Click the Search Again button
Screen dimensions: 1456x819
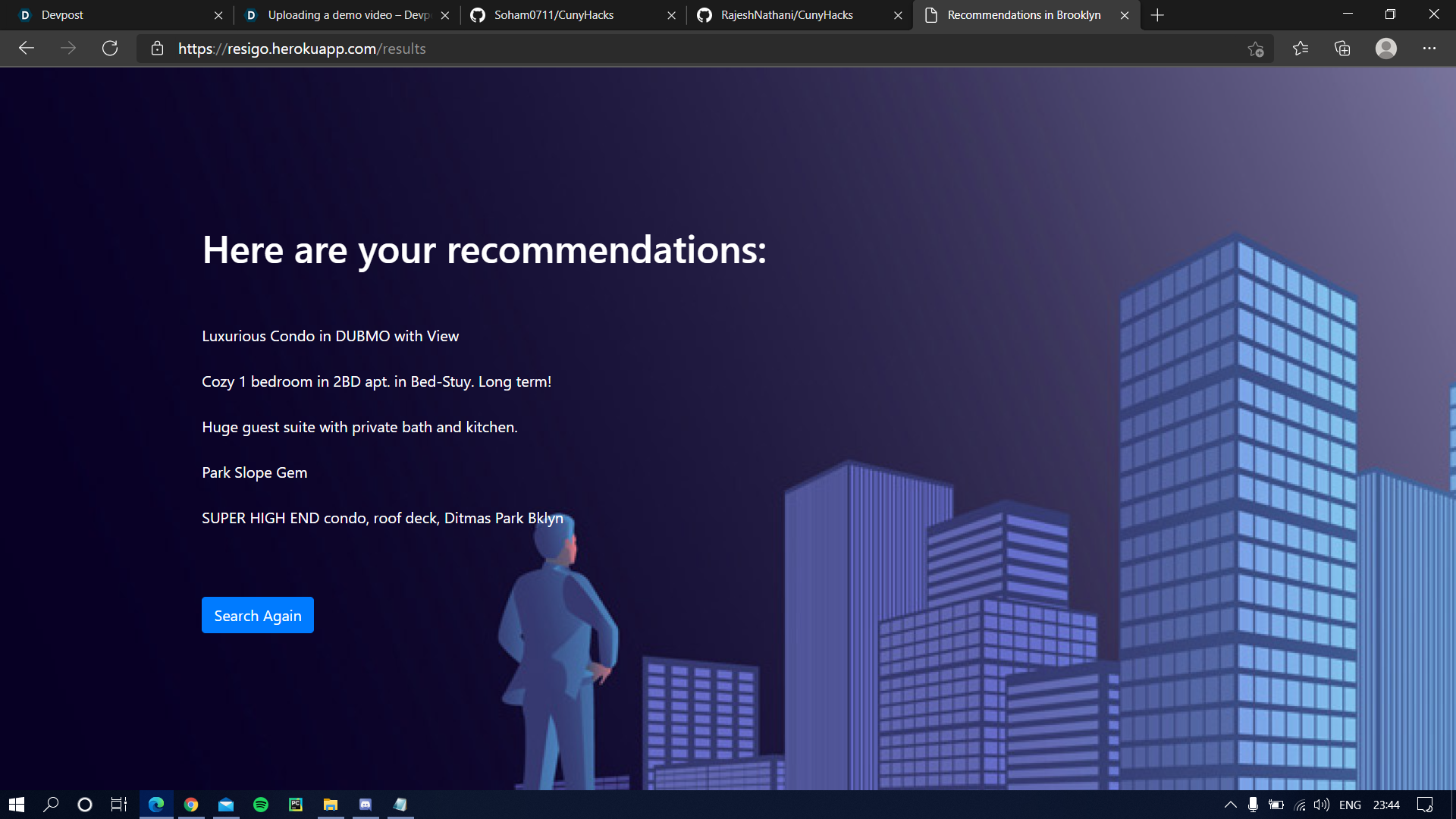pyautogui.click(x=257, y=615)
